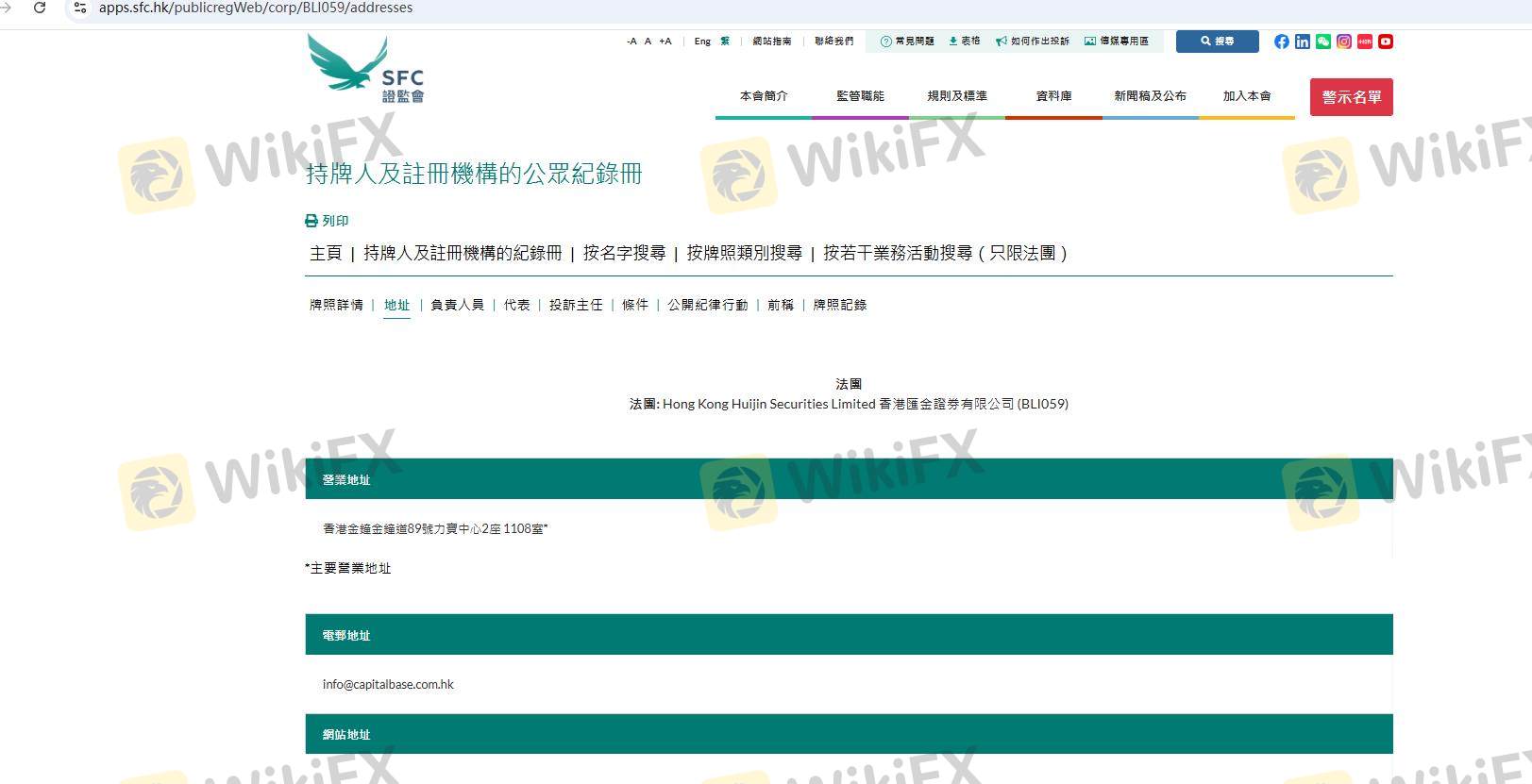This screenshot has height=784, width=1532.
Task: Click the SFC 證監會 logo
Action: (x=366, y=69)
